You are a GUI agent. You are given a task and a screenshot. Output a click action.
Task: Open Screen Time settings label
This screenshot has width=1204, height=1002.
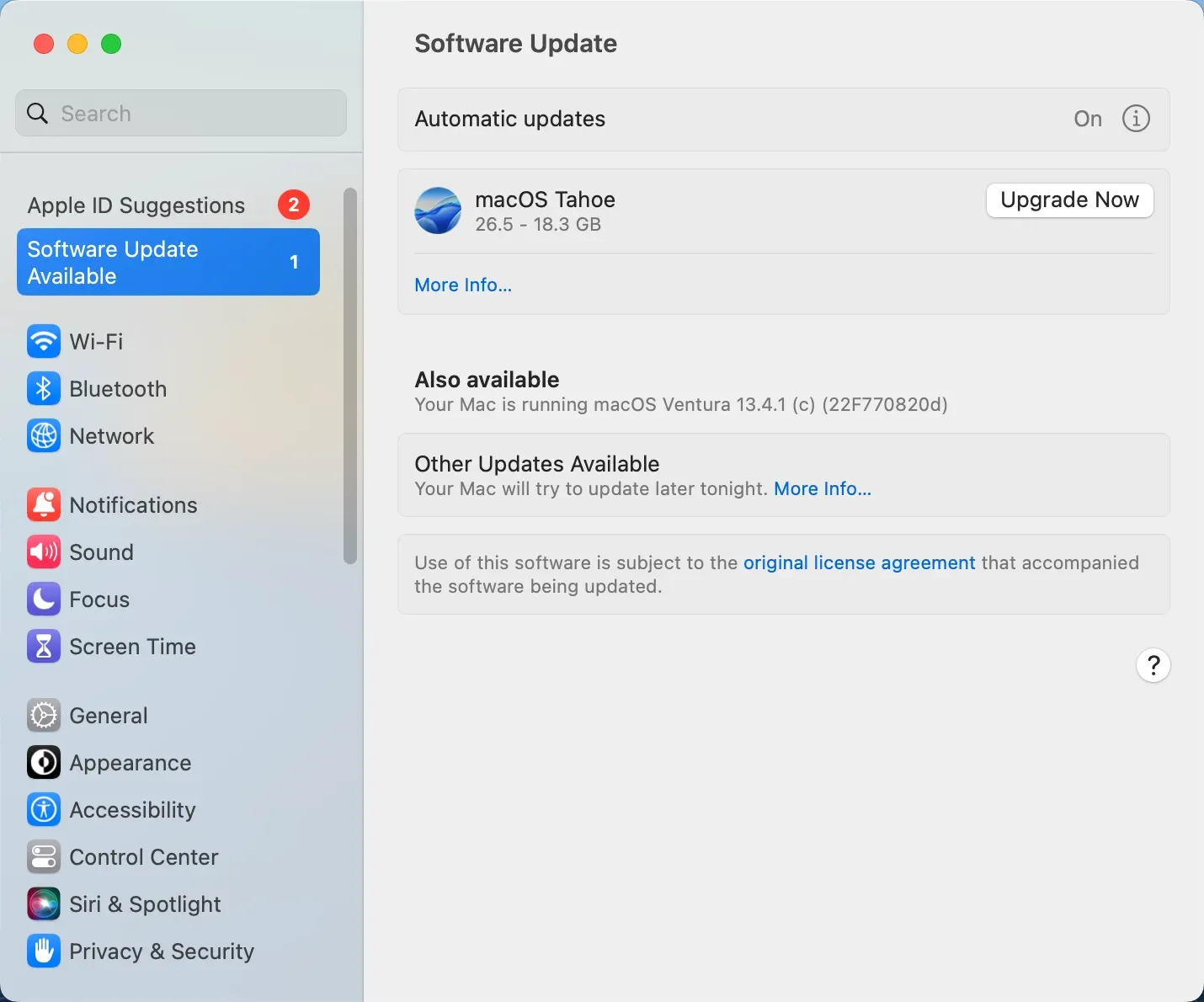pos(133,647)
